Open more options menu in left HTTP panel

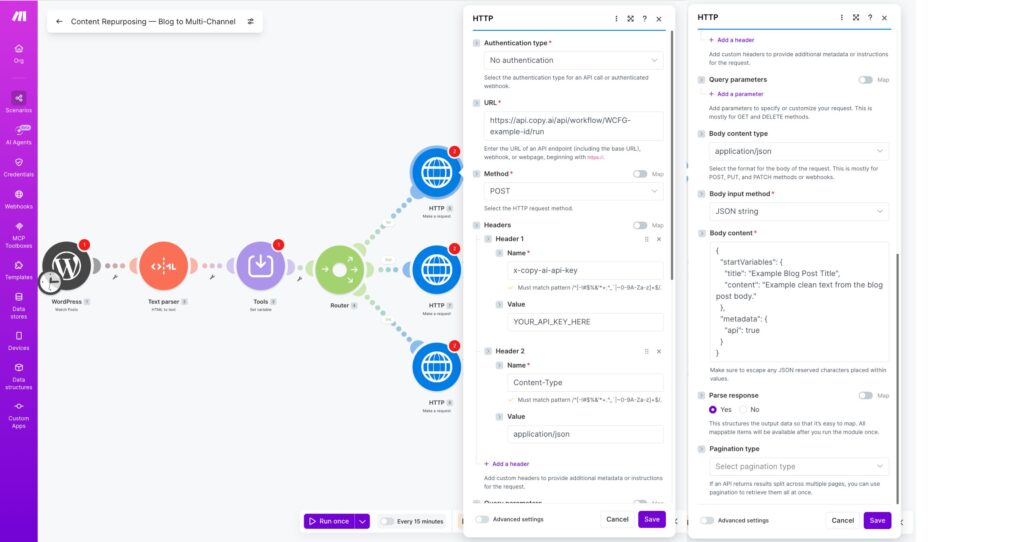[x=616, y=19]
